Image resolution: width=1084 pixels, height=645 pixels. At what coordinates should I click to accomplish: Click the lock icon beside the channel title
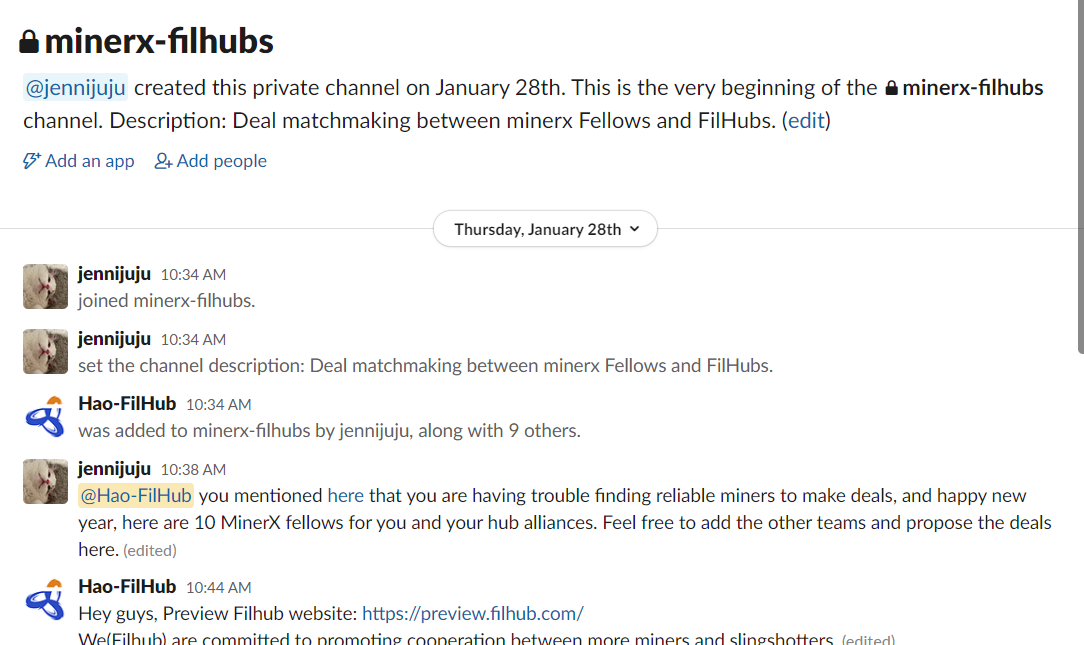coord(29,40)
